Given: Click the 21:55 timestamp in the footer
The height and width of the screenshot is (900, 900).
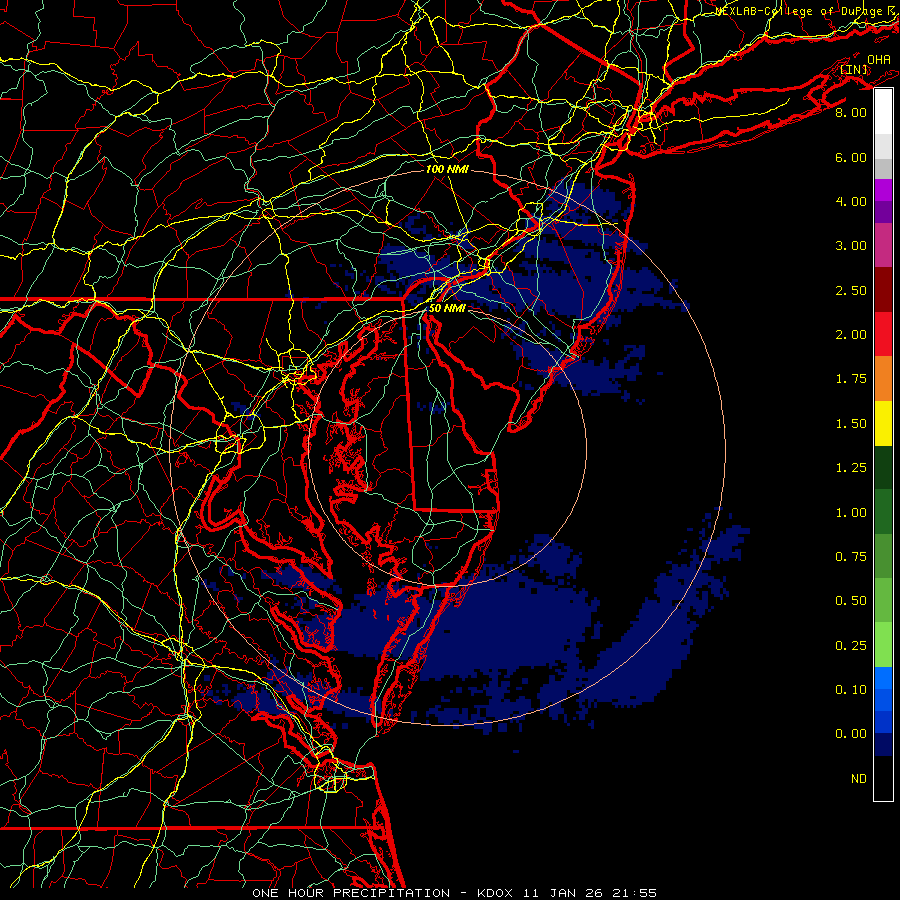Looking at the screenshot, I should (637, 893).
